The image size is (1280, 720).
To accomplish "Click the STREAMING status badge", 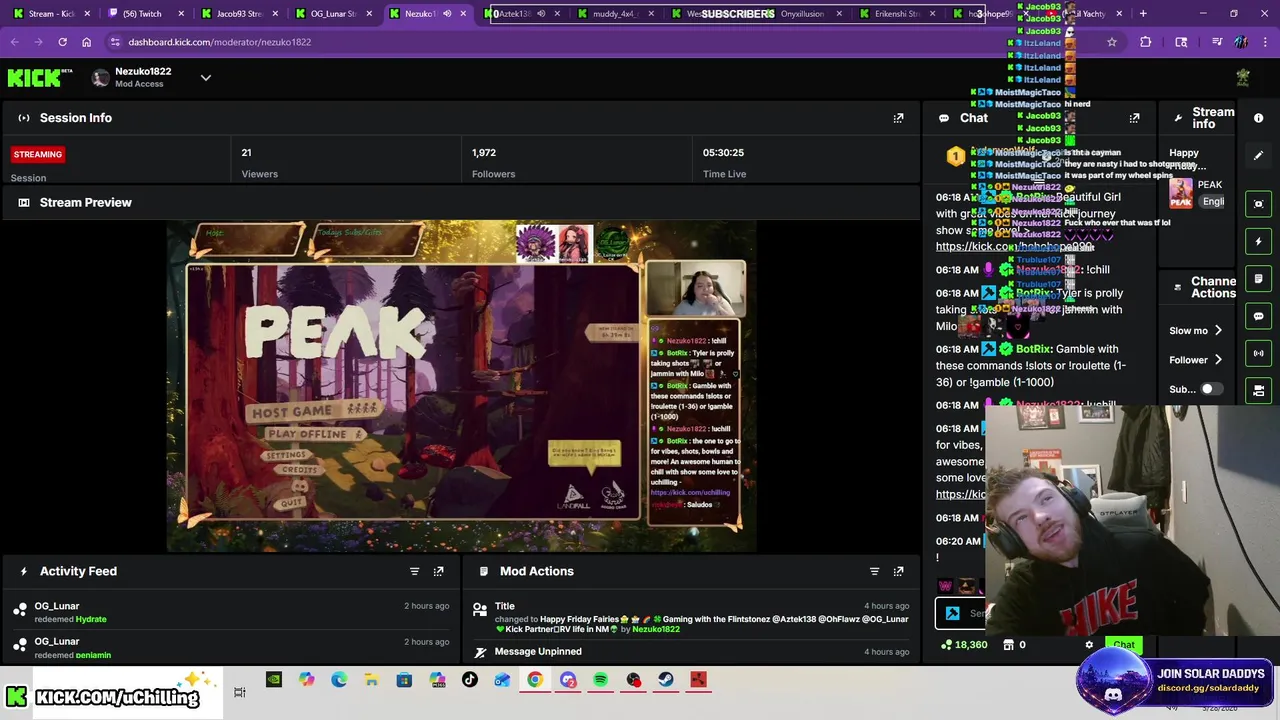I will coord(38,154).
